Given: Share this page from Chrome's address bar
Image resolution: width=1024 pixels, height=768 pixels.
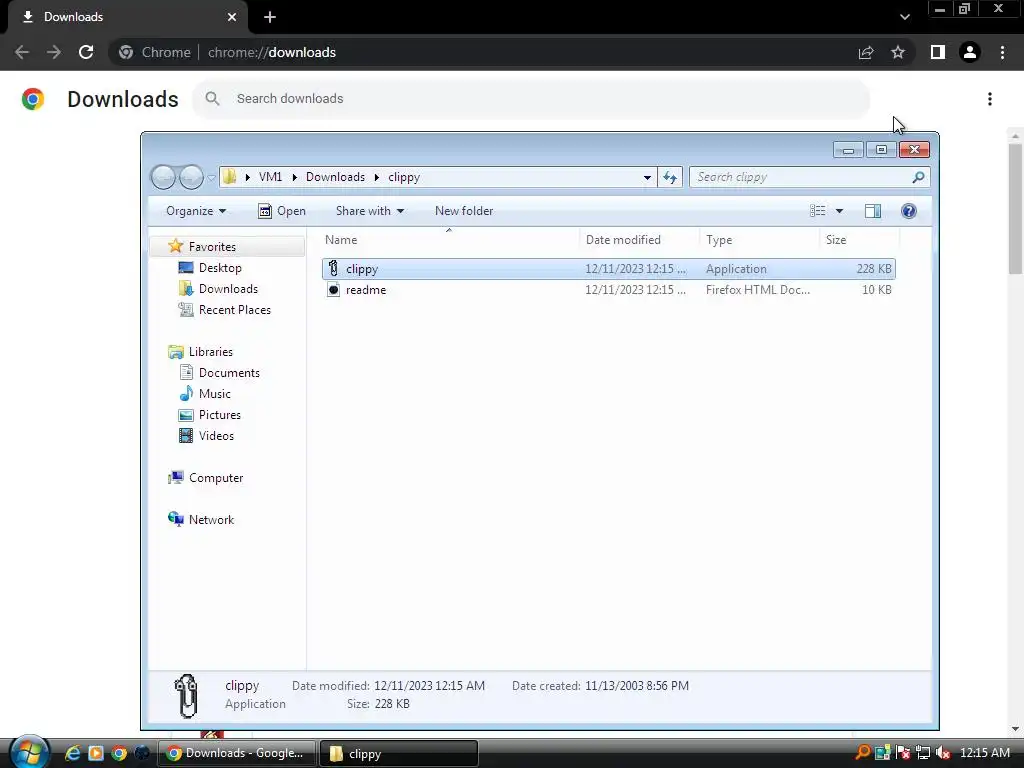Looking at the screenshot, I should click(x=866, y=52).
